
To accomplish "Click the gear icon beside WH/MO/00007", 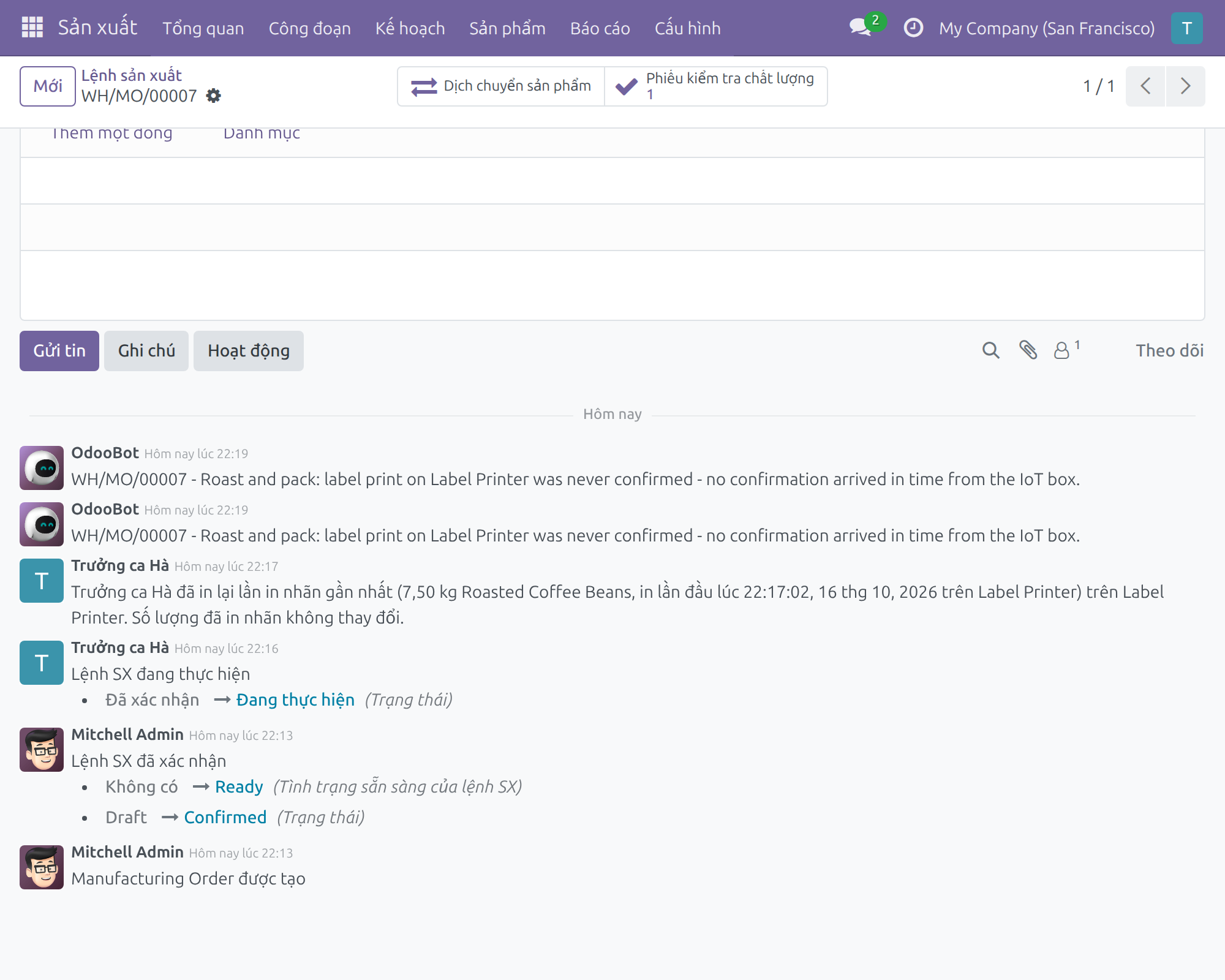I will point(213,96).
